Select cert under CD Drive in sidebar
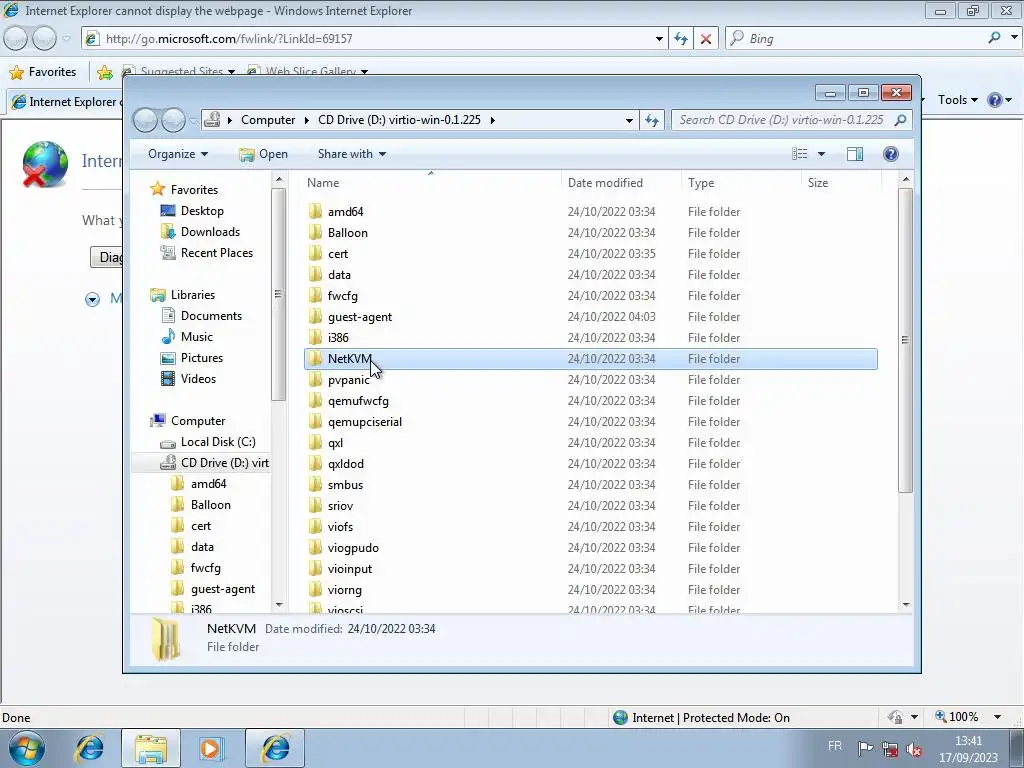The image size is (1024, 768). pos(200,526)
